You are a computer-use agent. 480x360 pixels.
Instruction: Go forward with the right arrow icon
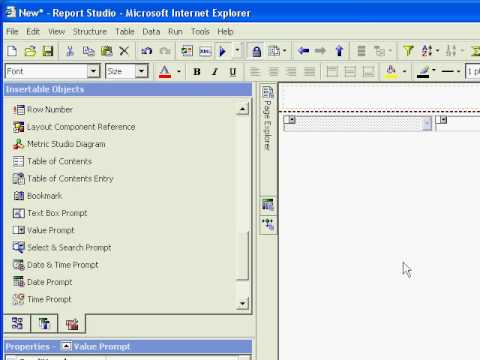pos(320,51)
